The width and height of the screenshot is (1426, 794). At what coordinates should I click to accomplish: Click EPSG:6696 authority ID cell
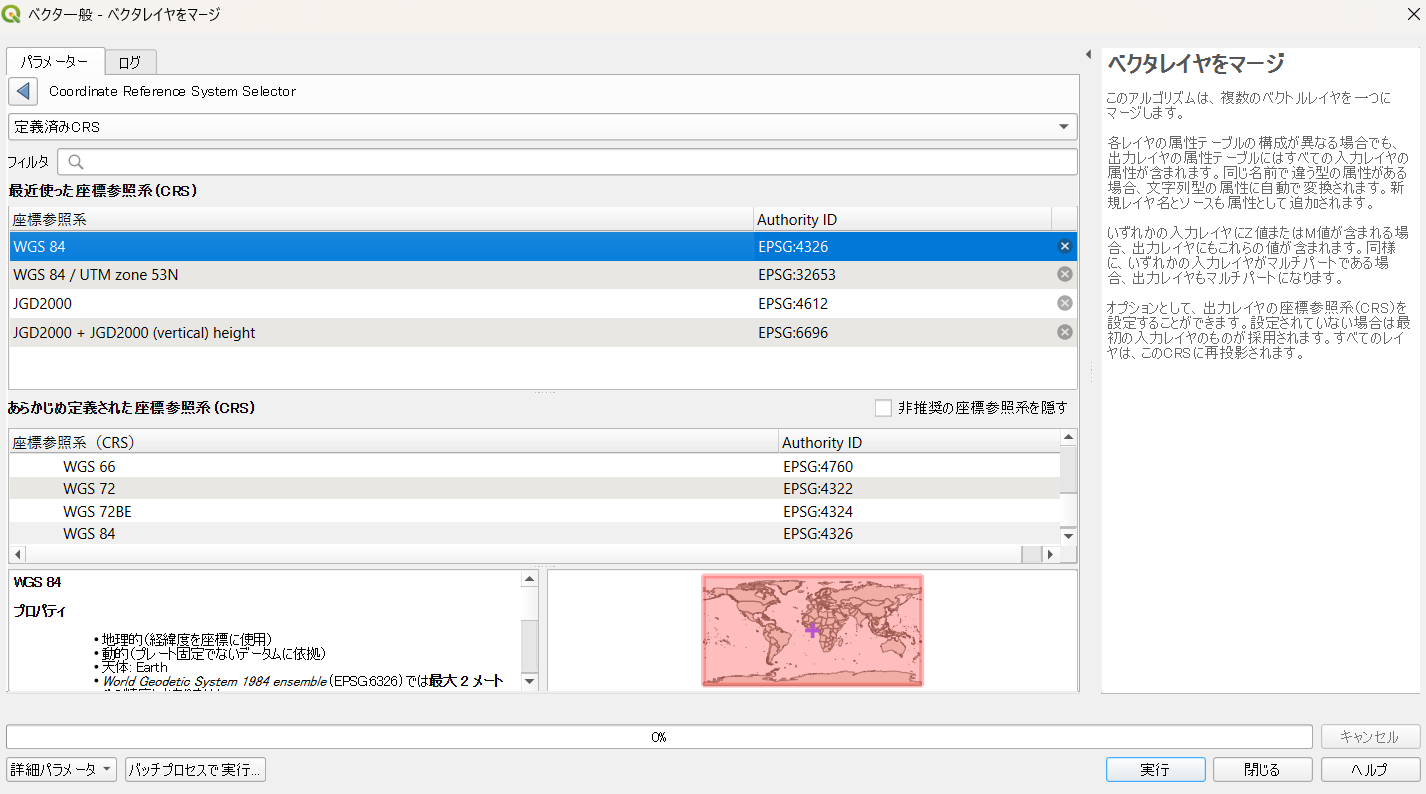[x=793, y=332]
